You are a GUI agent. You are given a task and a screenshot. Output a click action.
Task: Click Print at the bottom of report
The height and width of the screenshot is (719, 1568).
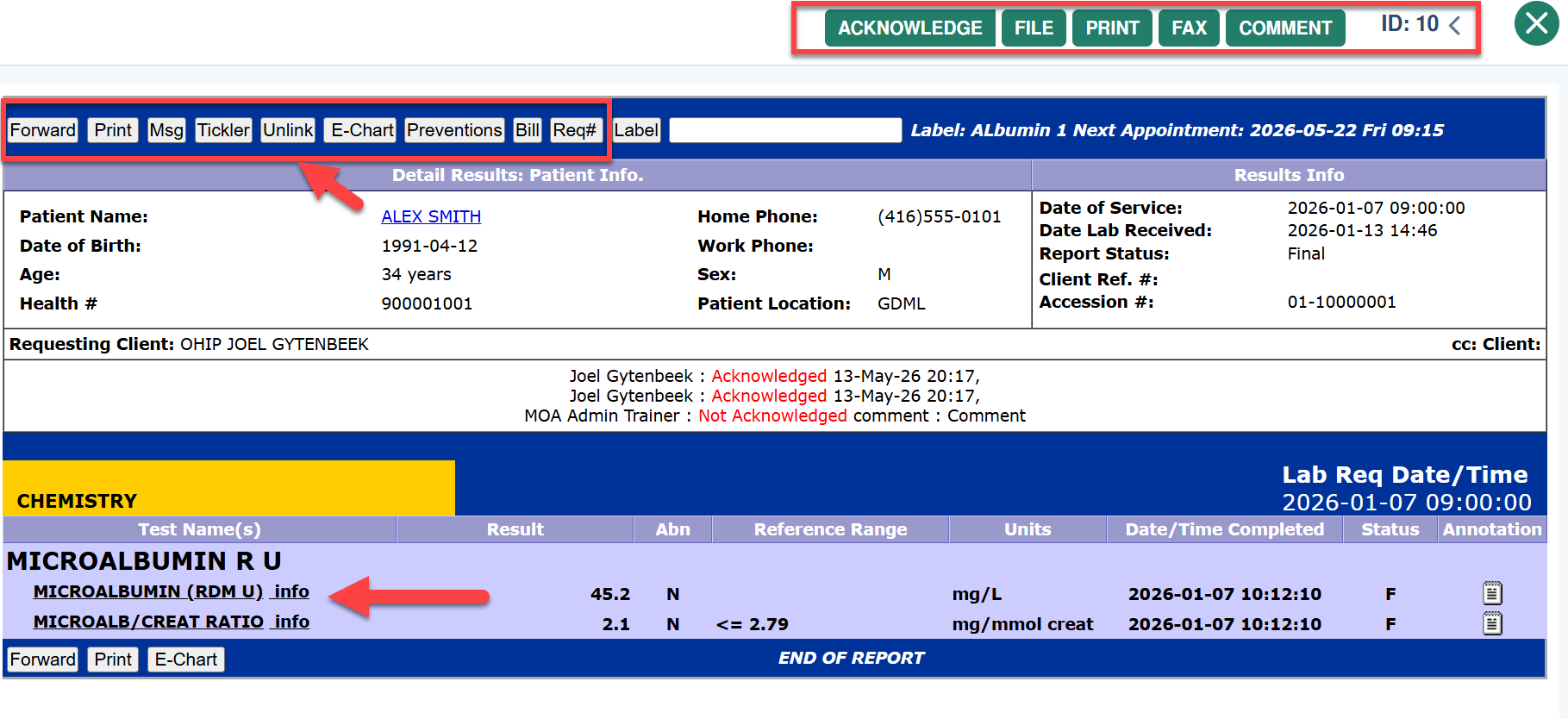tap(113, 660)
